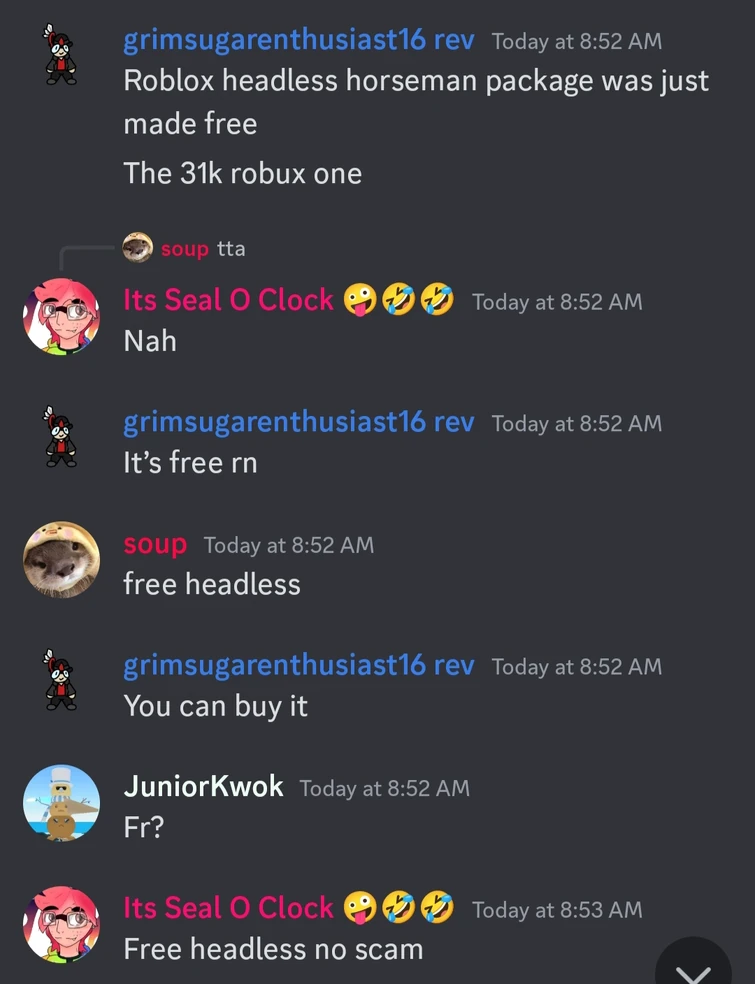Open soup's otter avatar next to 'free headless'
The width and height of the screenshot is (755, 984).
(61, 560)
